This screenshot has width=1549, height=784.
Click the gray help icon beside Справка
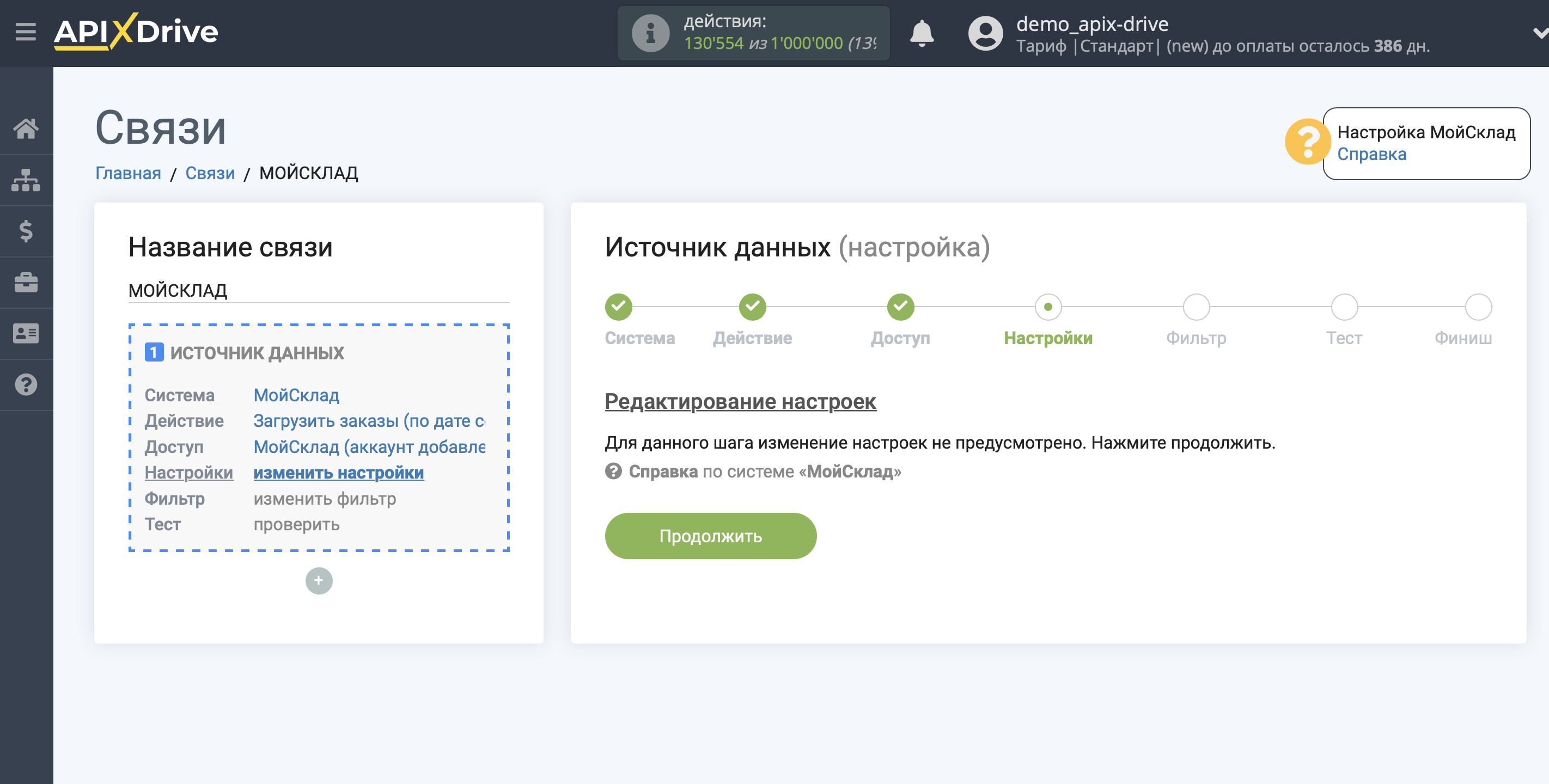pos(613,471)
